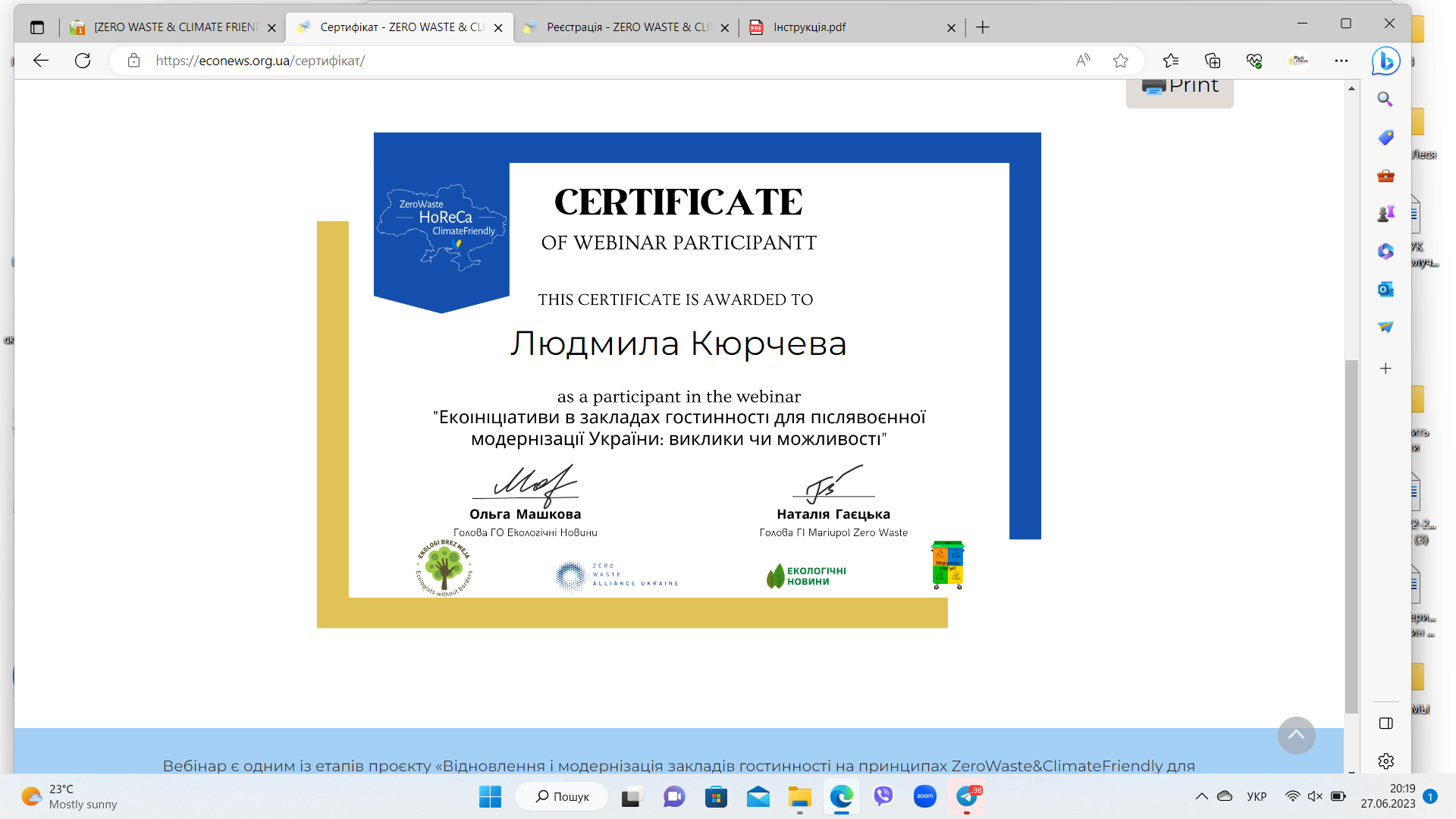Add a new sidebar app

coord(1385,369)
